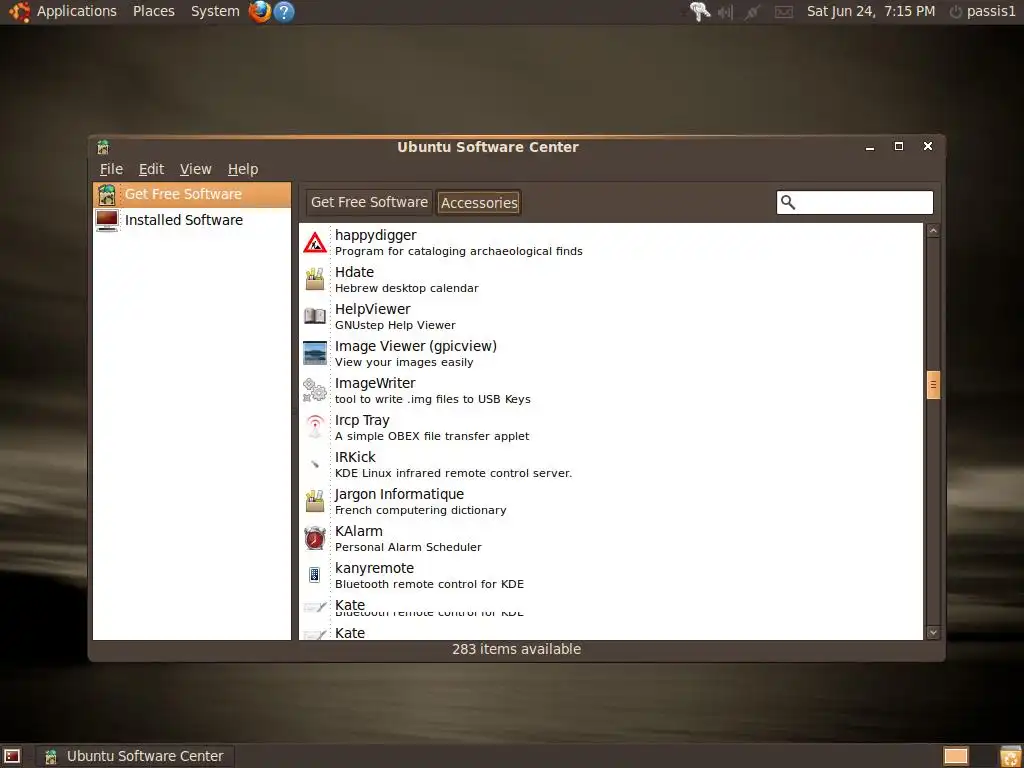Click the IRKick icon
The width and height of the screenshot is (1024, 768).
(x=315, y=464)
